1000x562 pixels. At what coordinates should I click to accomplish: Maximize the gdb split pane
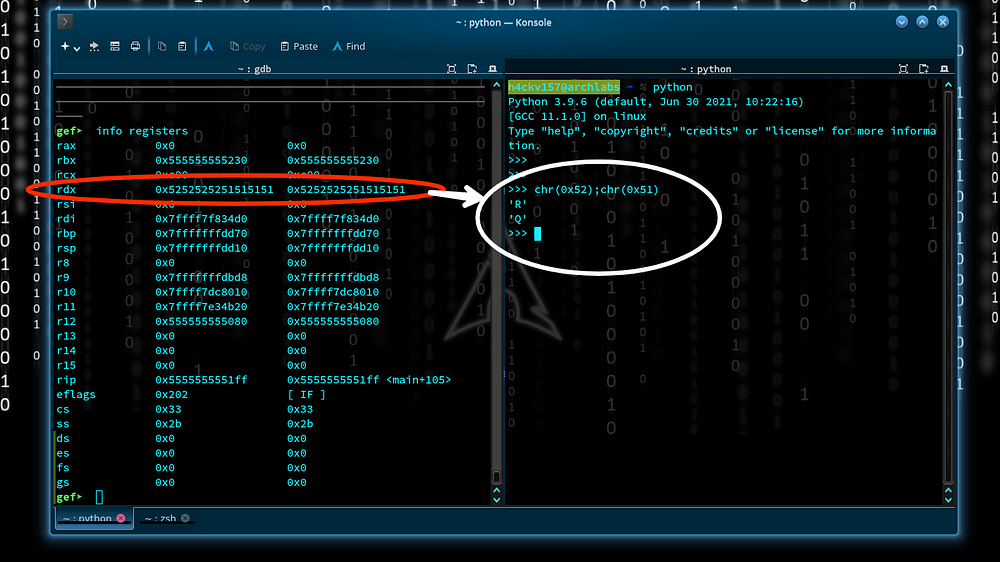452,69
